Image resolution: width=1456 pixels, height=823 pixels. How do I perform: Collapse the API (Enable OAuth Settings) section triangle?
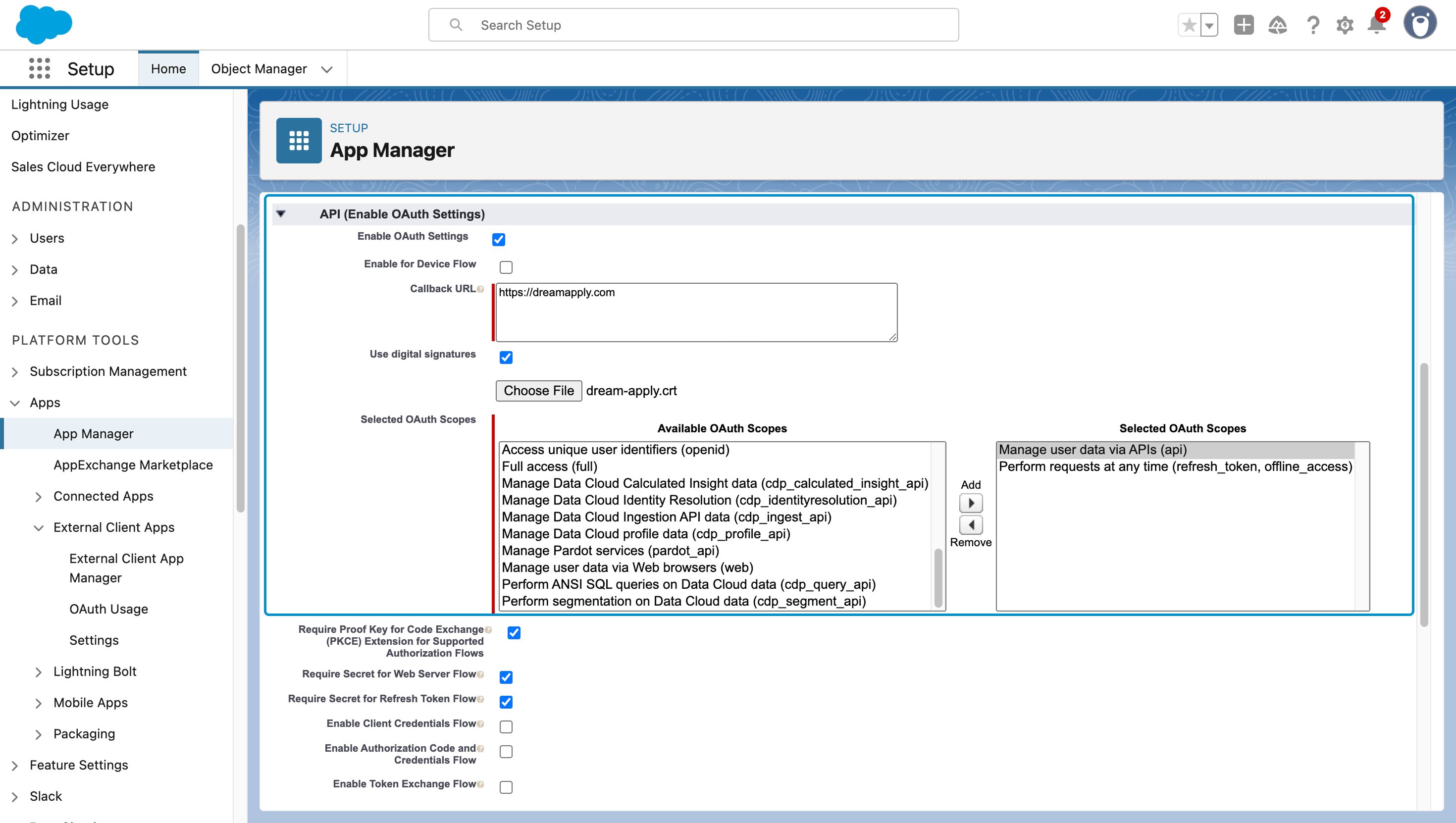coord(281,213)
